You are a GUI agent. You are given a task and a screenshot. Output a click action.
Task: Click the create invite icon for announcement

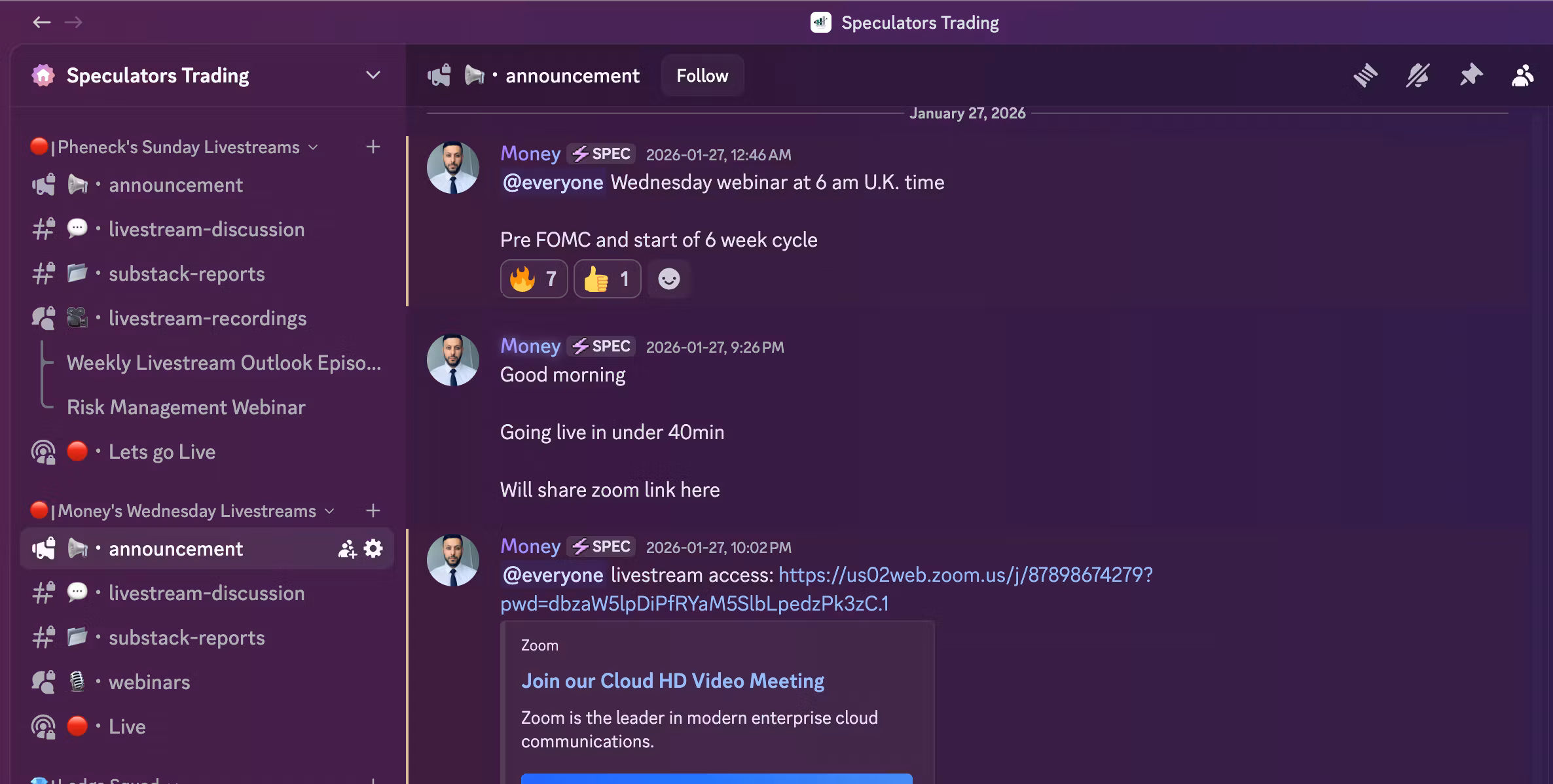point(347,548)
